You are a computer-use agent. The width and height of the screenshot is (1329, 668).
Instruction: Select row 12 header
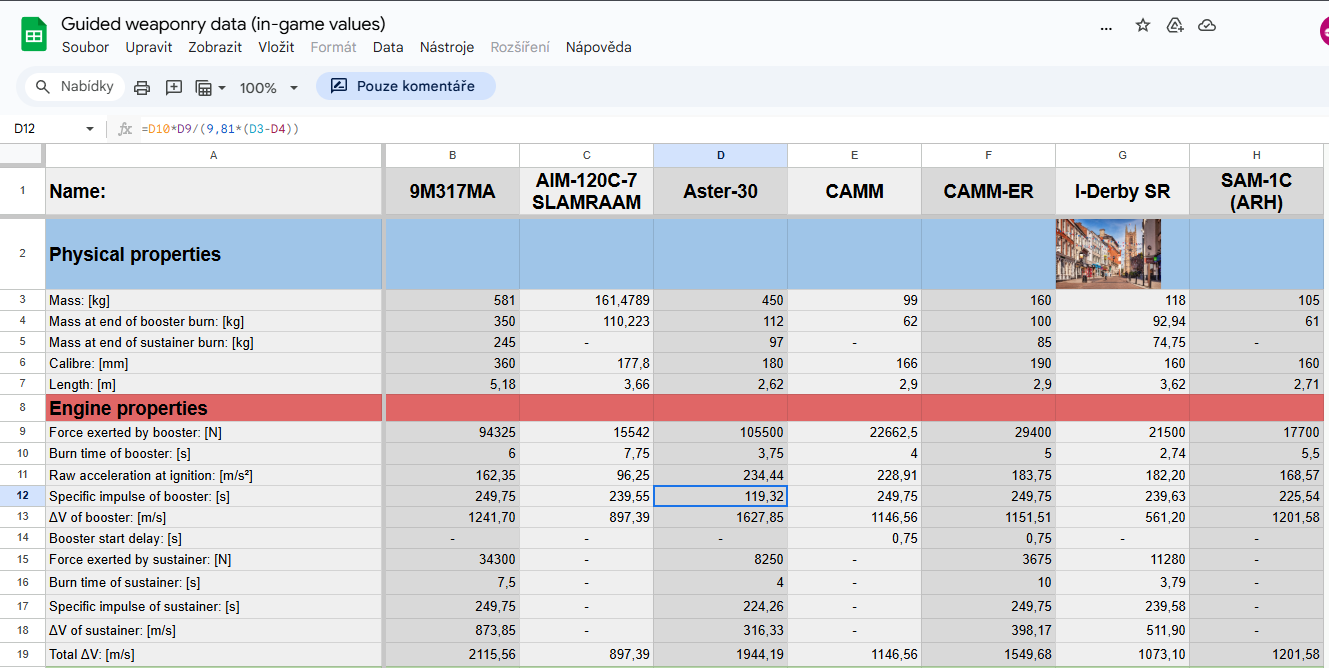pos(22,496)
